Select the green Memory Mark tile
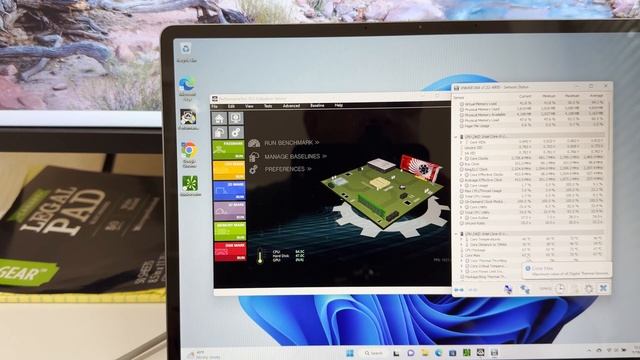This screenshot has height=360, width=640. (x=229, y=231)
